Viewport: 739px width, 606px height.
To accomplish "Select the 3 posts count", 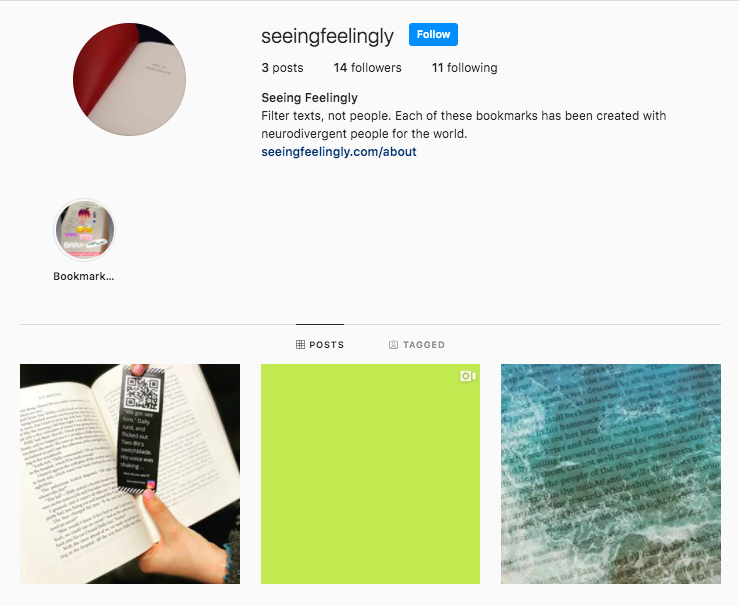I will click(x=282, y=68).
